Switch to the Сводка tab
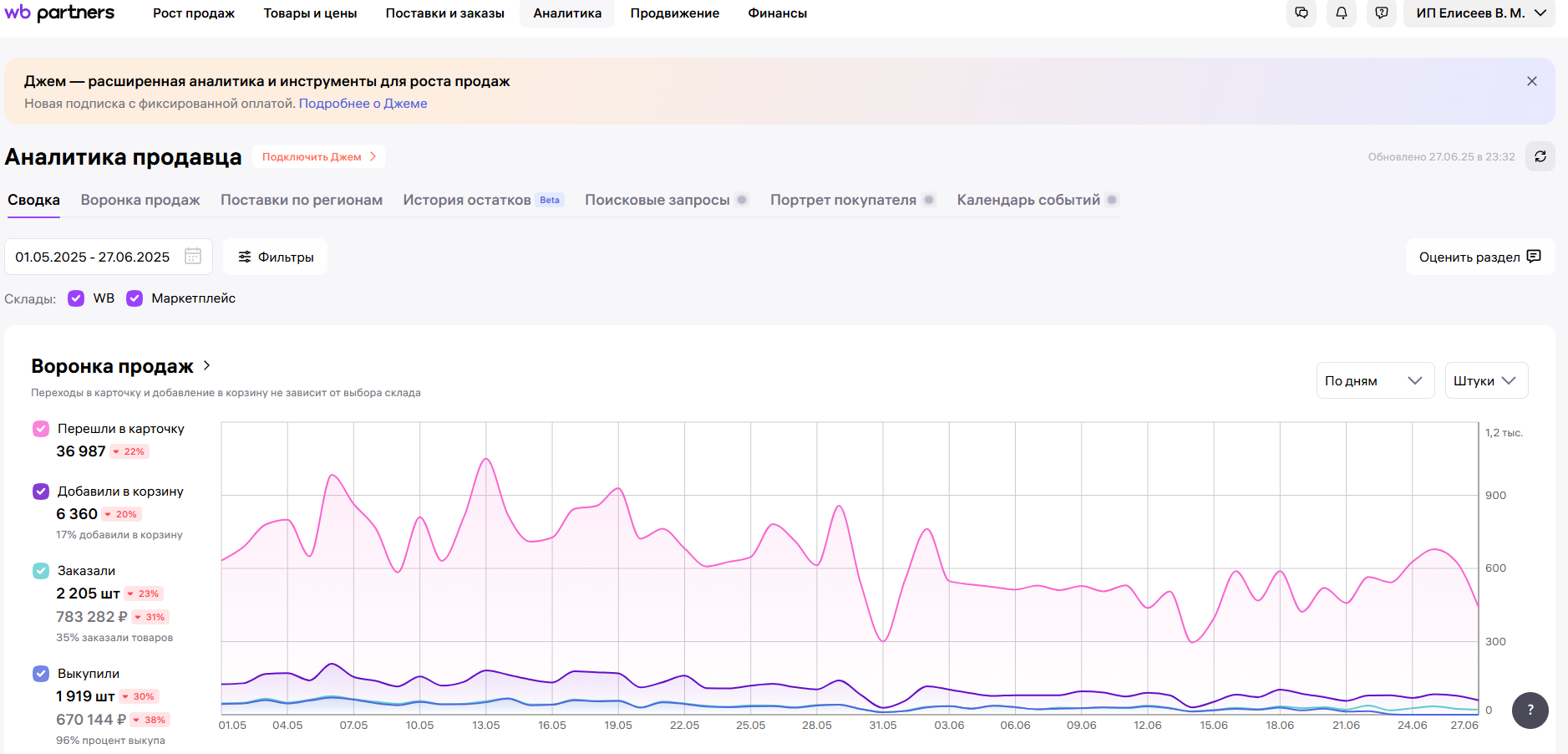Screen dimensions: 1568x754 33,200
